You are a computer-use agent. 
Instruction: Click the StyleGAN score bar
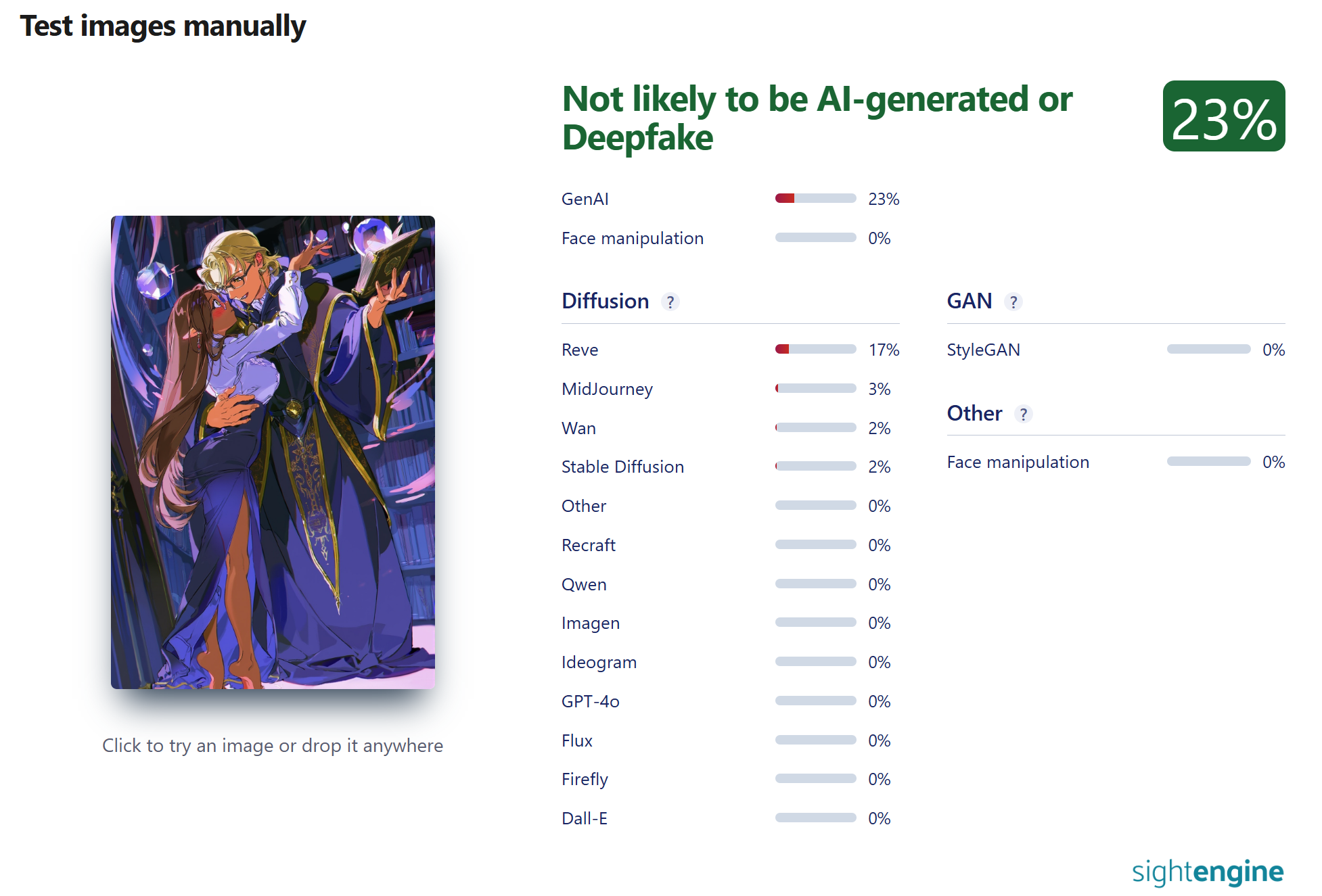click(1208, 350)
